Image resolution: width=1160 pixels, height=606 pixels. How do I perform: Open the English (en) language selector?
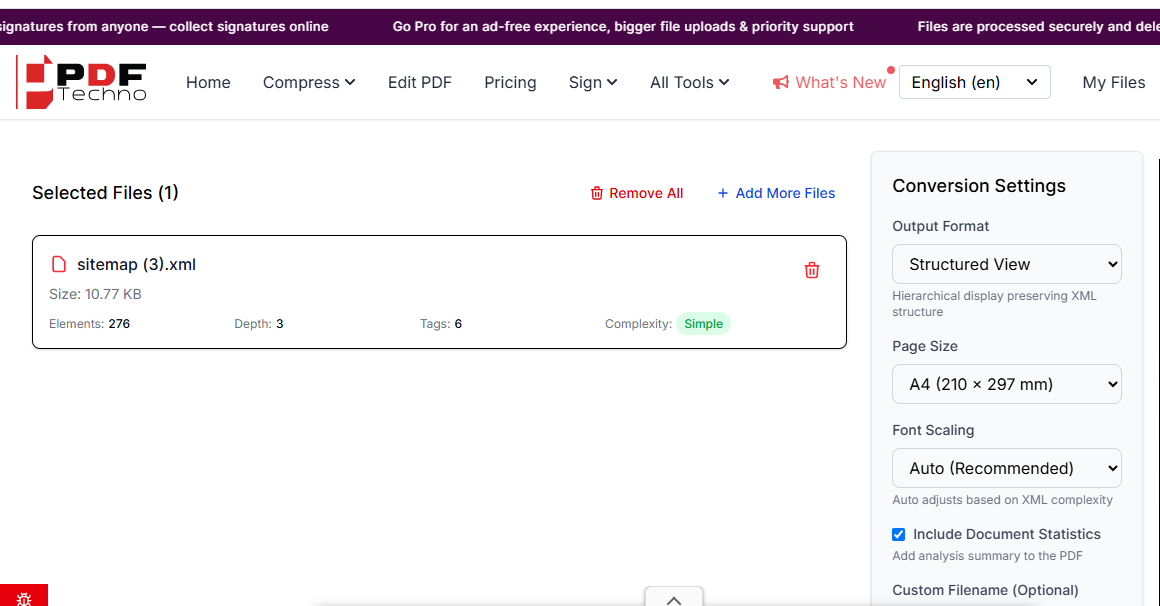point(974,82)
